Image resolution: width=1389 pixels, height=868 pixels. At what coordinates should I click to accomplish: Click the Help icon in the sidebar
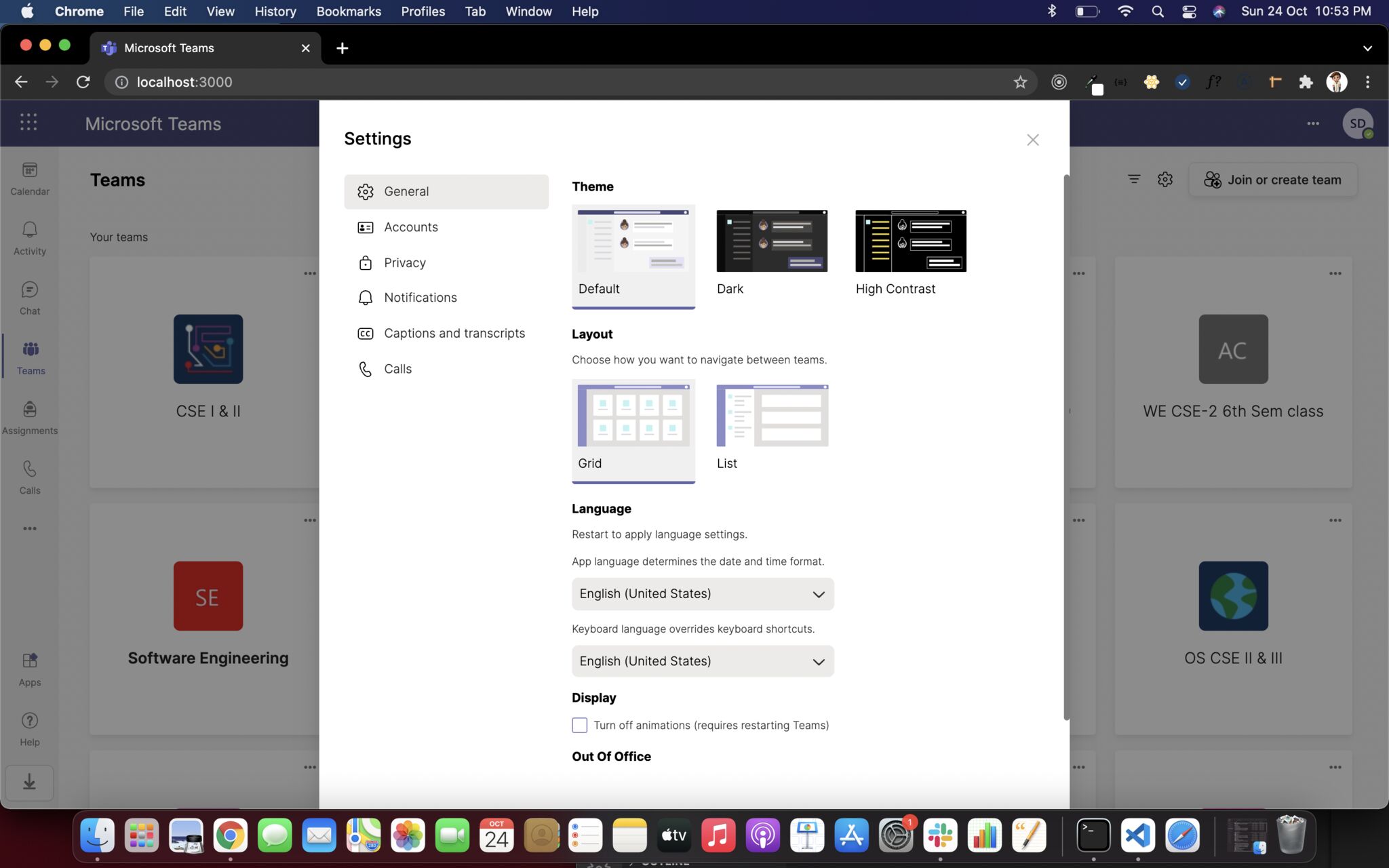click(30, 728)
